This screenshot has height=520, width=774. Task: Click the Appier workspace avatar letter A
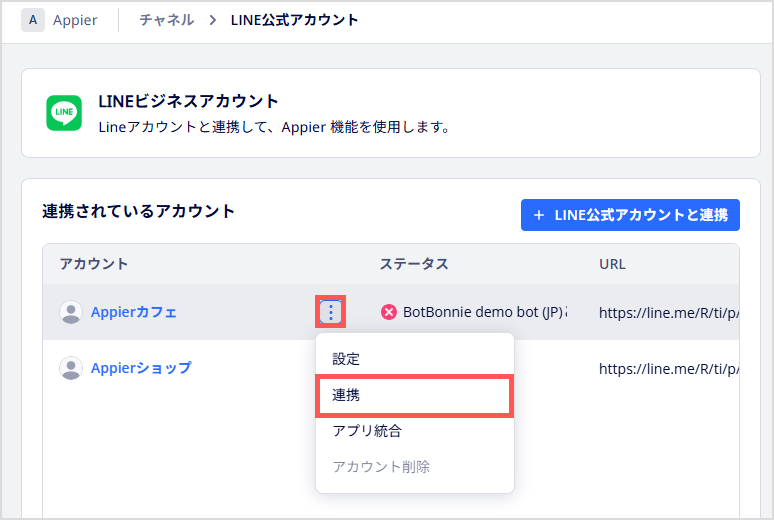(x=33, y=20)
